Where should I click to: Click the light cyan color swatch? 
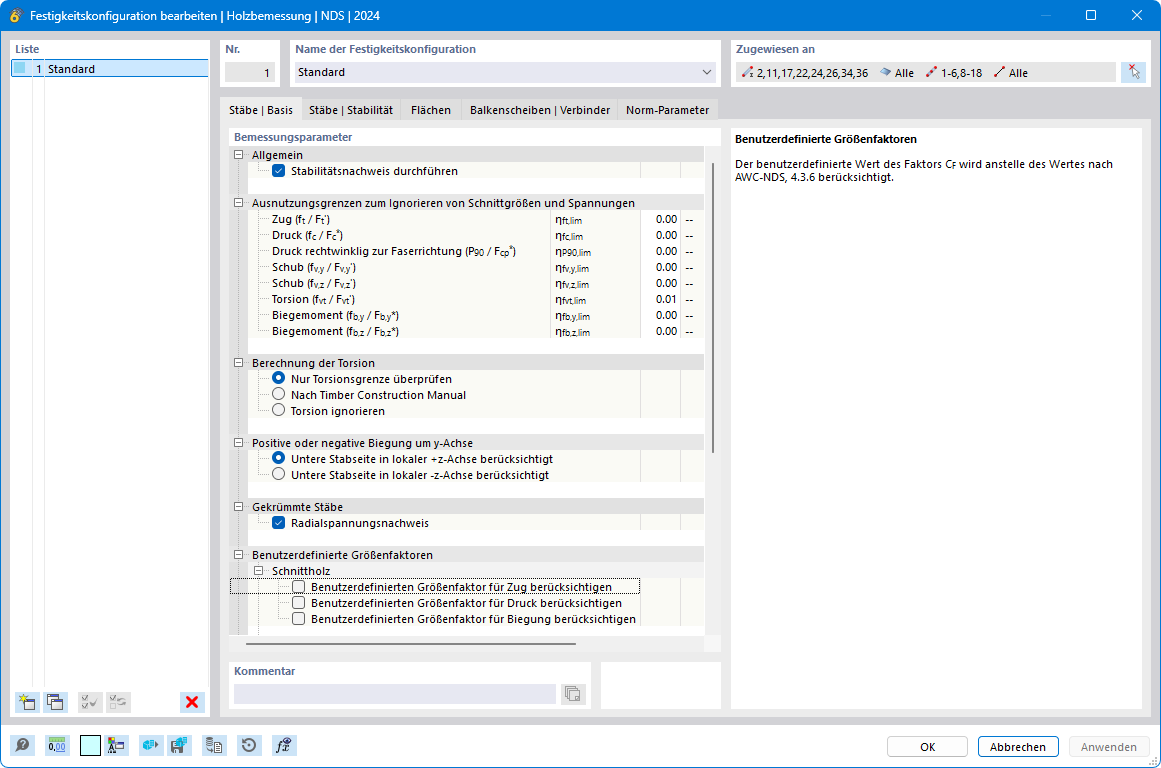[x=90, y=745]
